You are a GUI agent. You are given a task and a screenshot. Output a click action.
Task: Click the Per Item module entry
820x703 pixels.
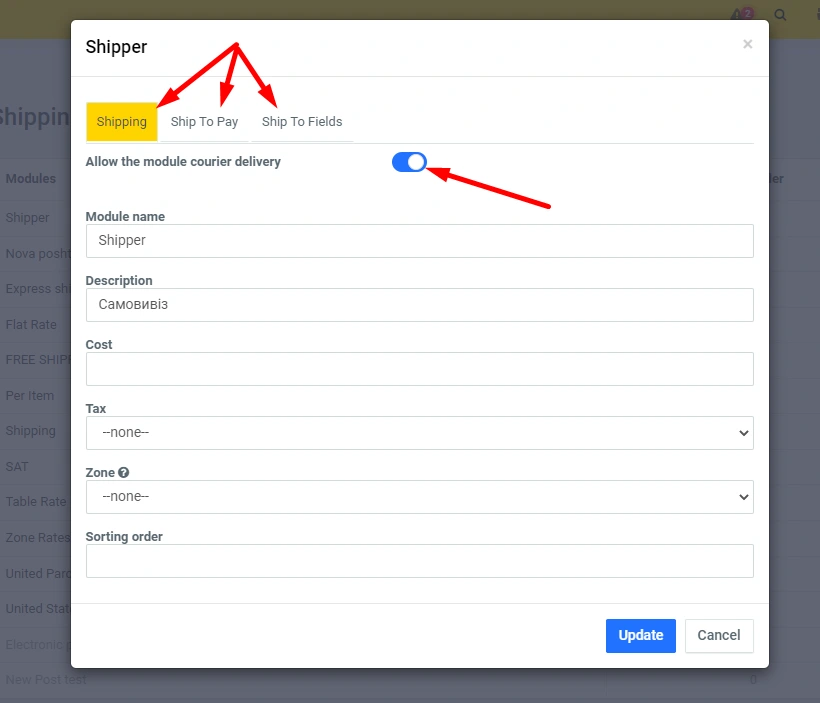coord(30,396)
